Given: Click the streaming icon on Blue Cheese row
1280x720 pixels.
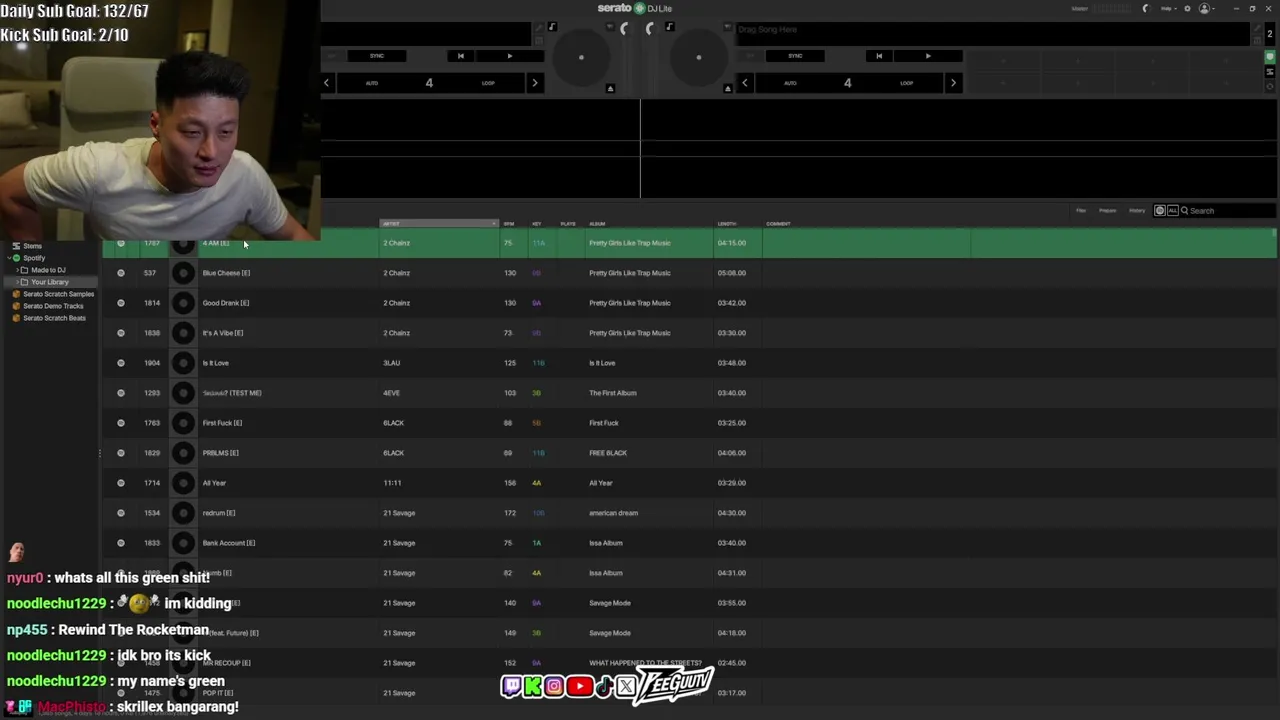Looking at the screenshot, I should tap(121, 273).
